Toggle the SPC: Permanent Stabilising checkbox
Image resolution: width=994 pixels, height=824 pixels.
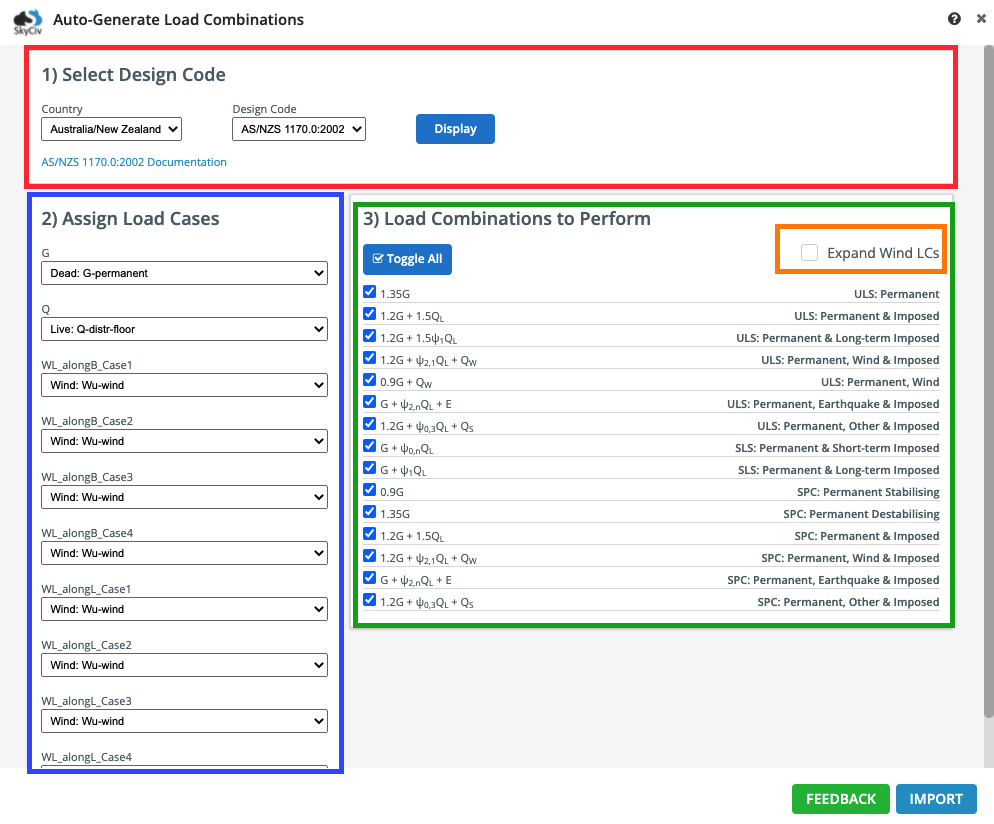[370, 490]
